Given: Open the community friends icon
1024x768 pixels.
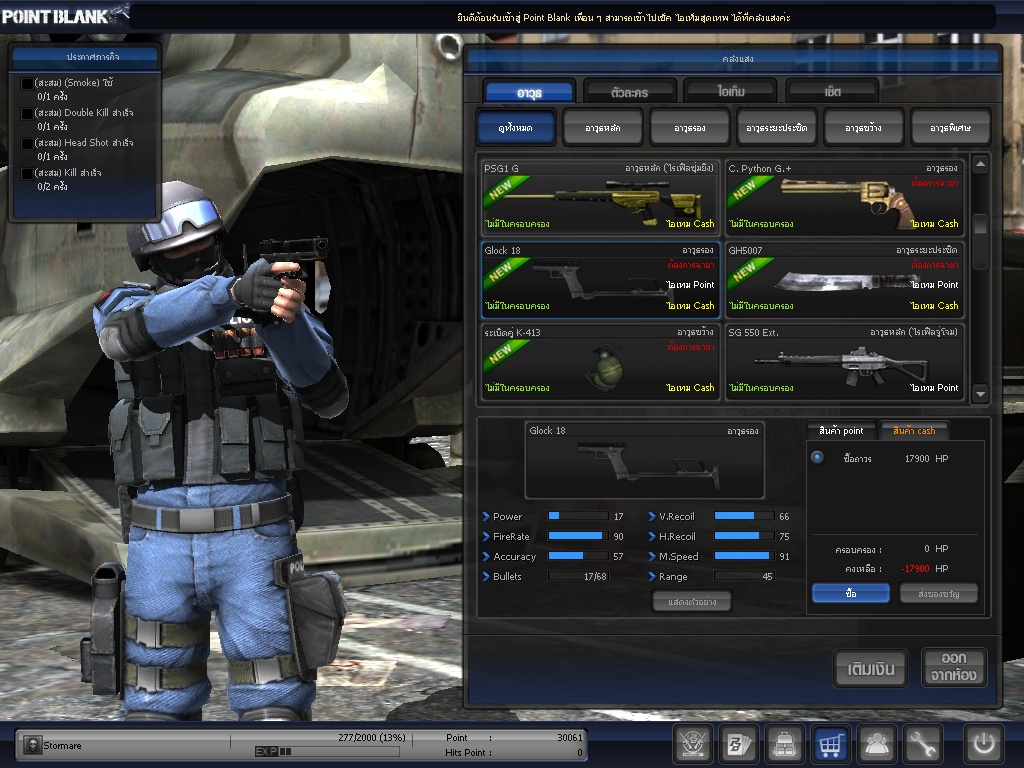Looking at the screenshot, I should (x=877, y=744).
